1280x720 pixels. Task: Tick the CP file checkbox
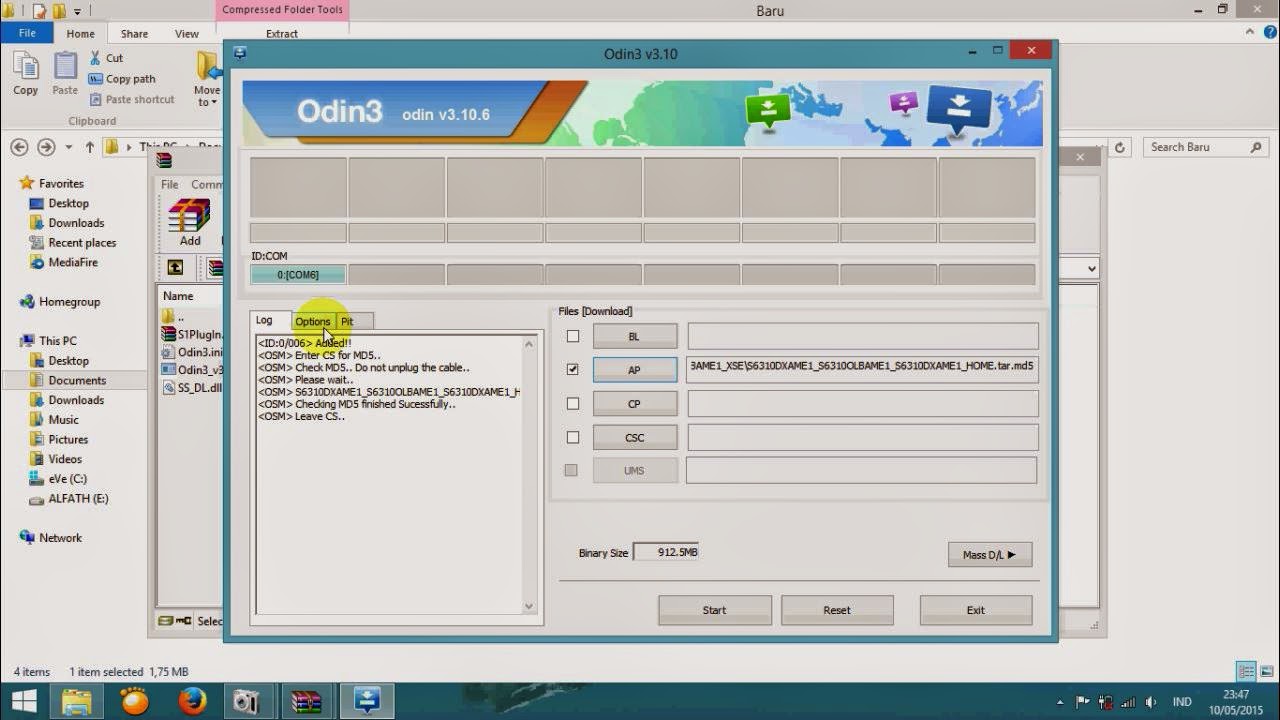pos(573,404)
